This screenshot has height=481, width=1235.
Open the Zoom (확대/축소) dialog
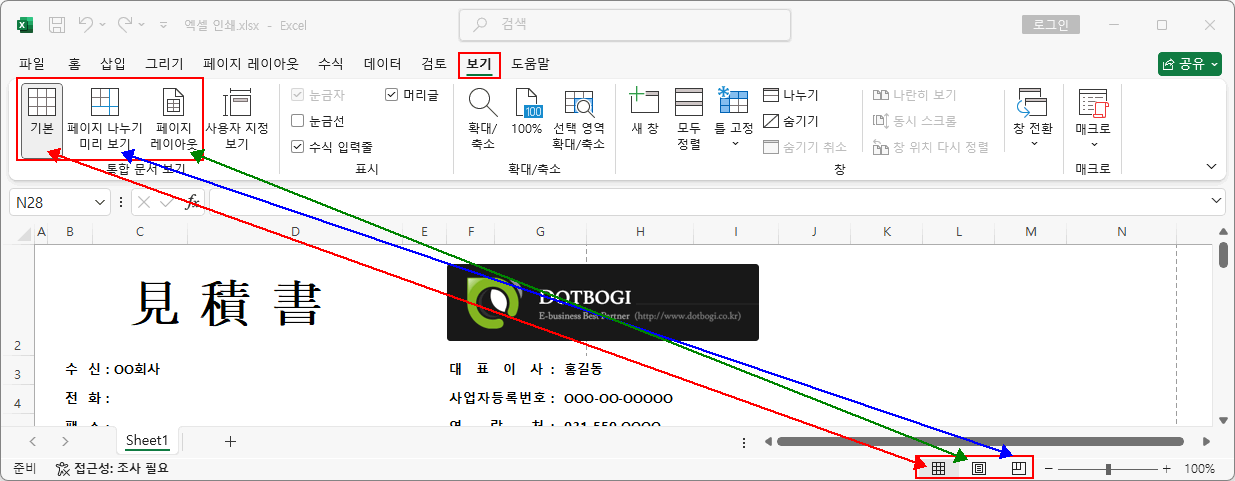pyautogui.click(x=483, y=119)
